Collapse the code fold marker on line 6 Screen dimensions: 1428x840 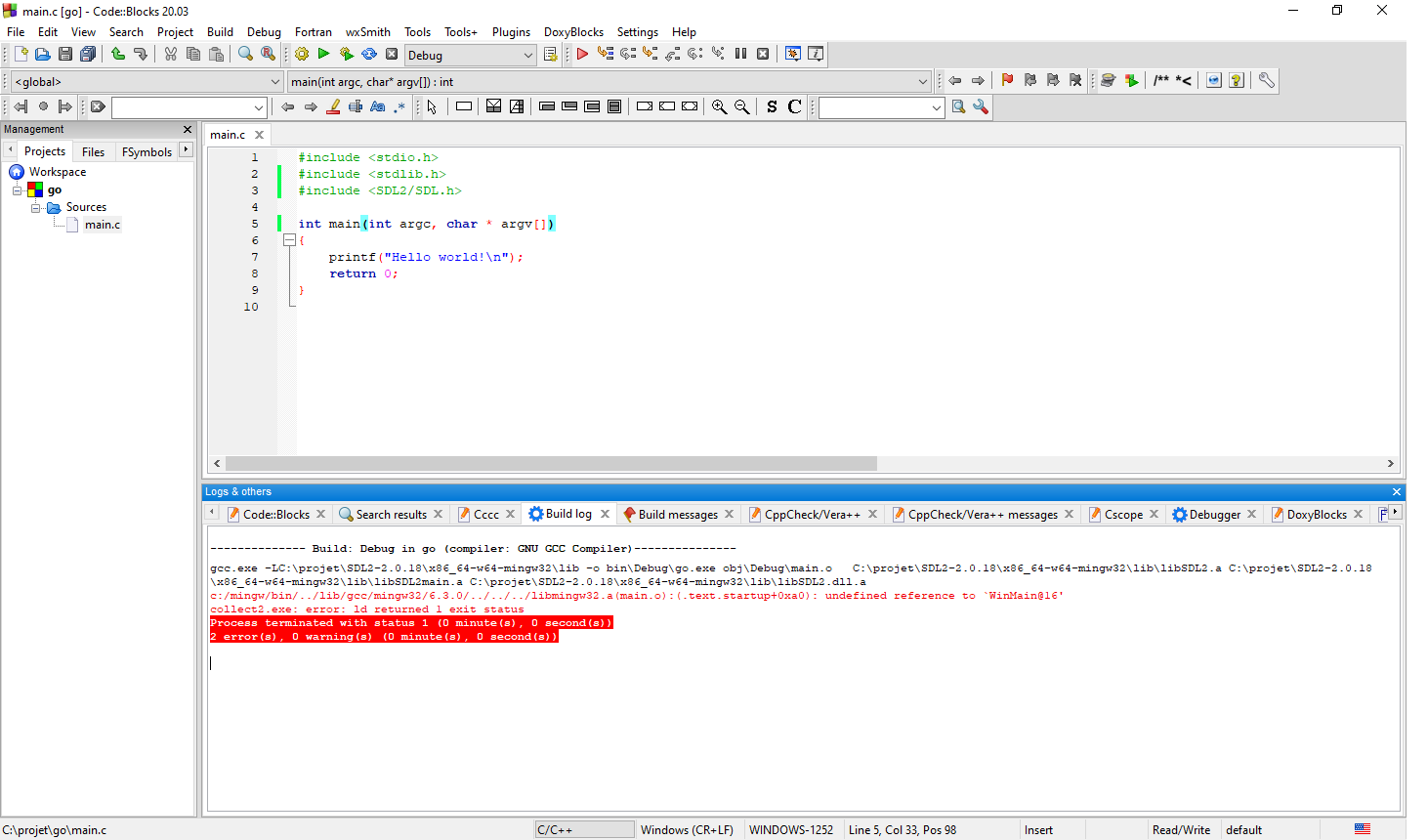(x=290, y=239)
